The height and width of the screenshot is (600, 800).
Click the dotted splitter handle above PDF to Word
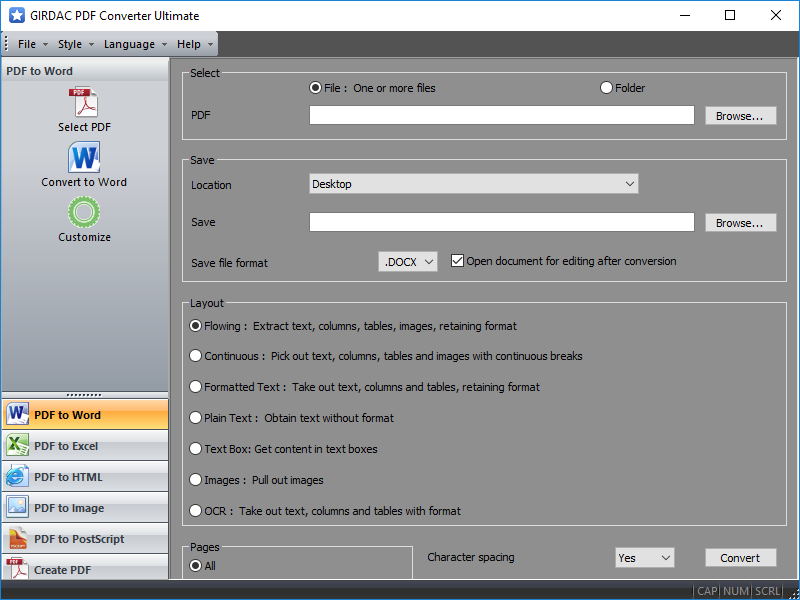[x=84, y=395]
